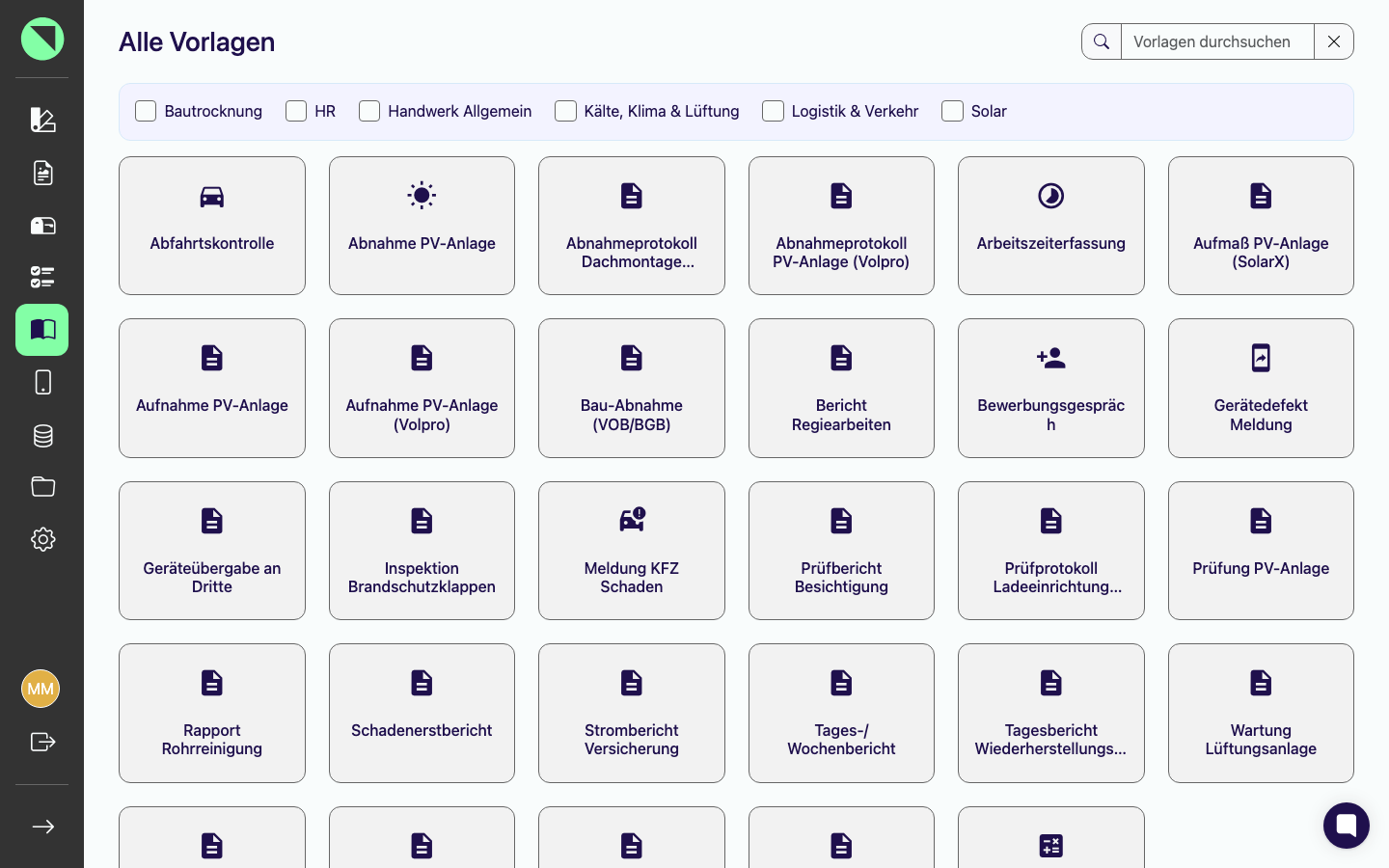Click the sun icon on Abnahme PV-Anlage
Viewport: 1389px width, 868px height.
422,196
